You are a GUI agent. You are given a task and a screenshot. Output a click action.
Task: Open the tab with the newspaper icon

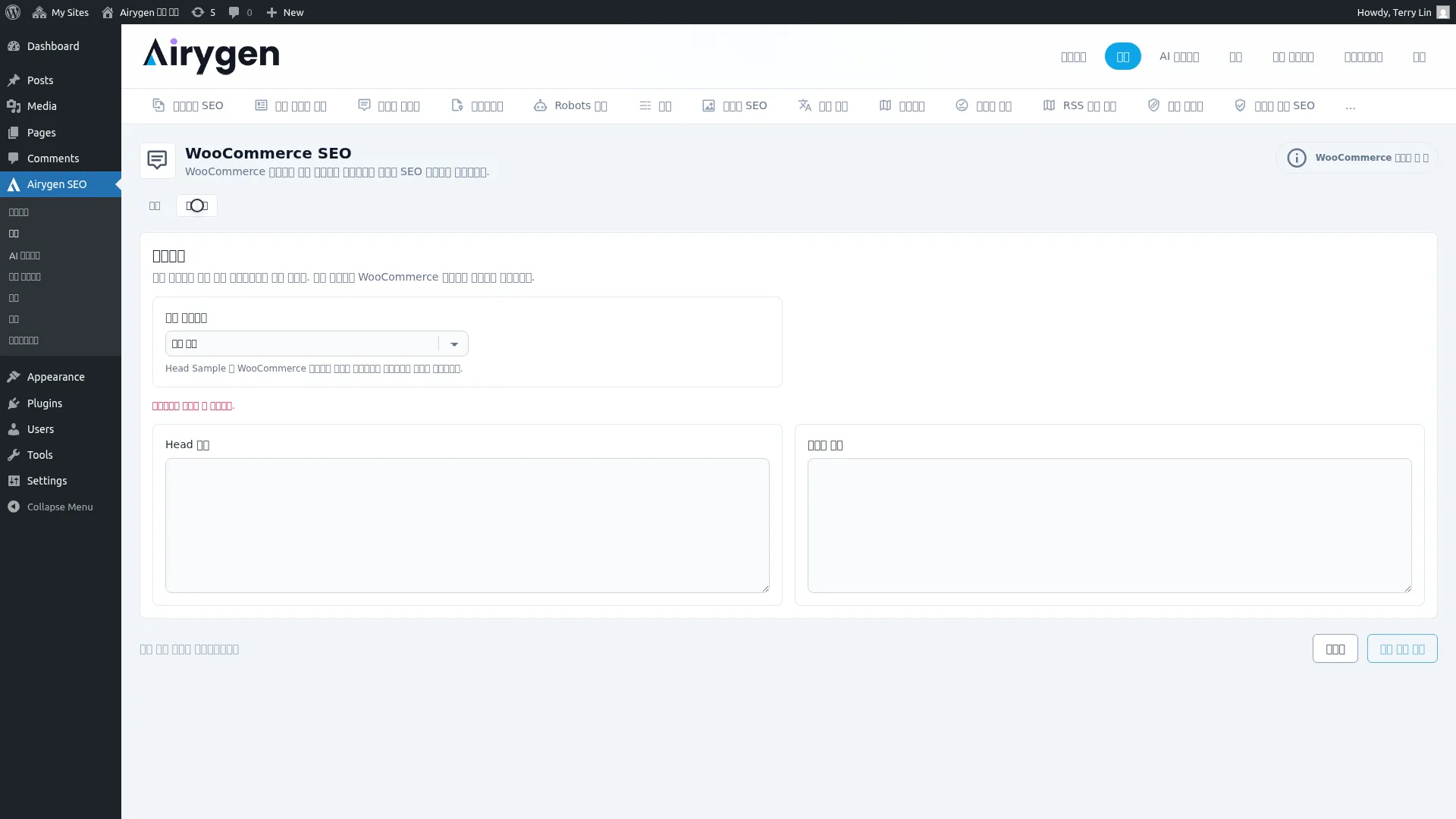coord(290,105)
